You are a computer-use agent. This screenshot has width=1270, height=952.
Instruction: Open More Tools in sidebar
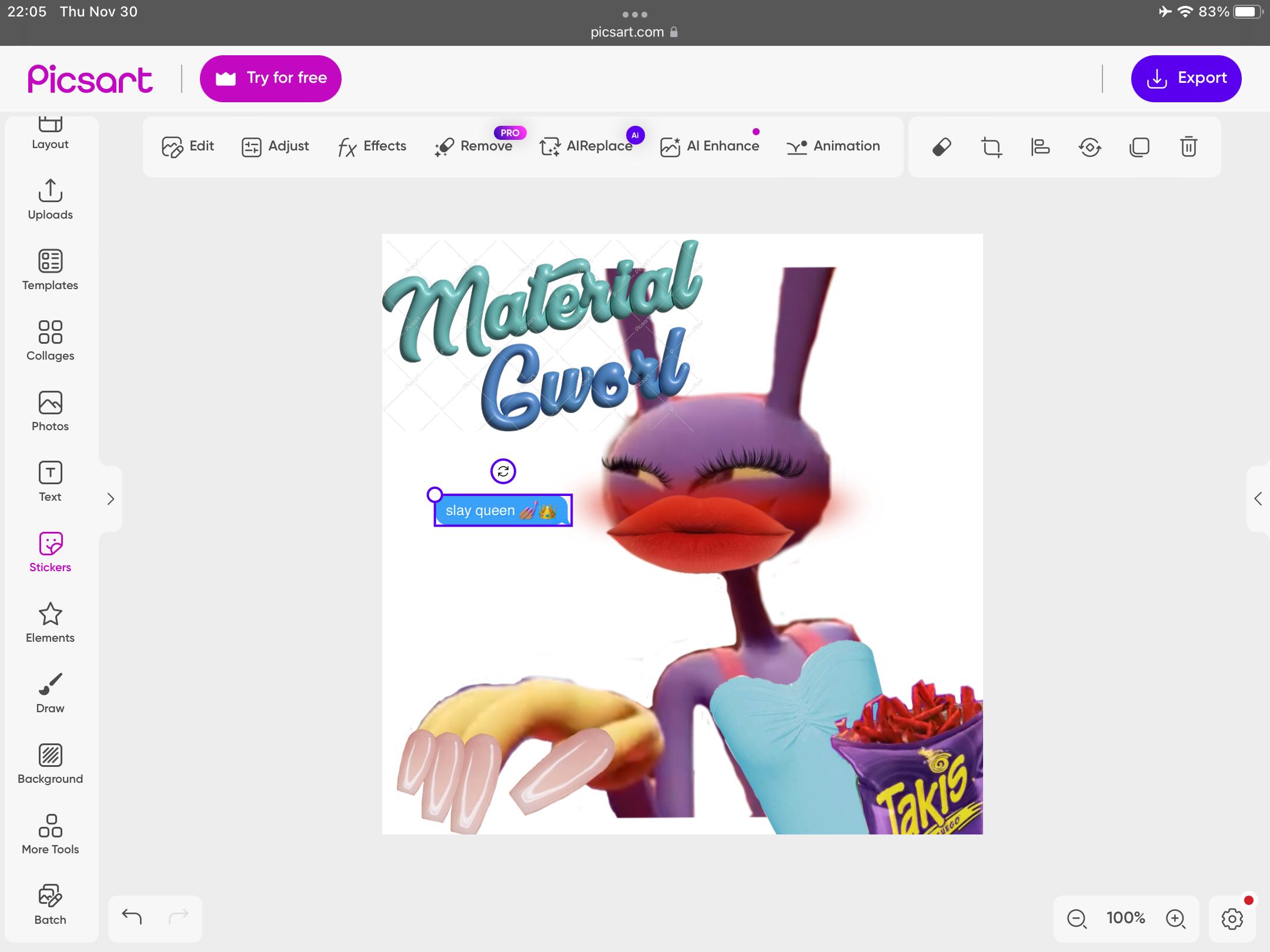click(x=50, y=834)
